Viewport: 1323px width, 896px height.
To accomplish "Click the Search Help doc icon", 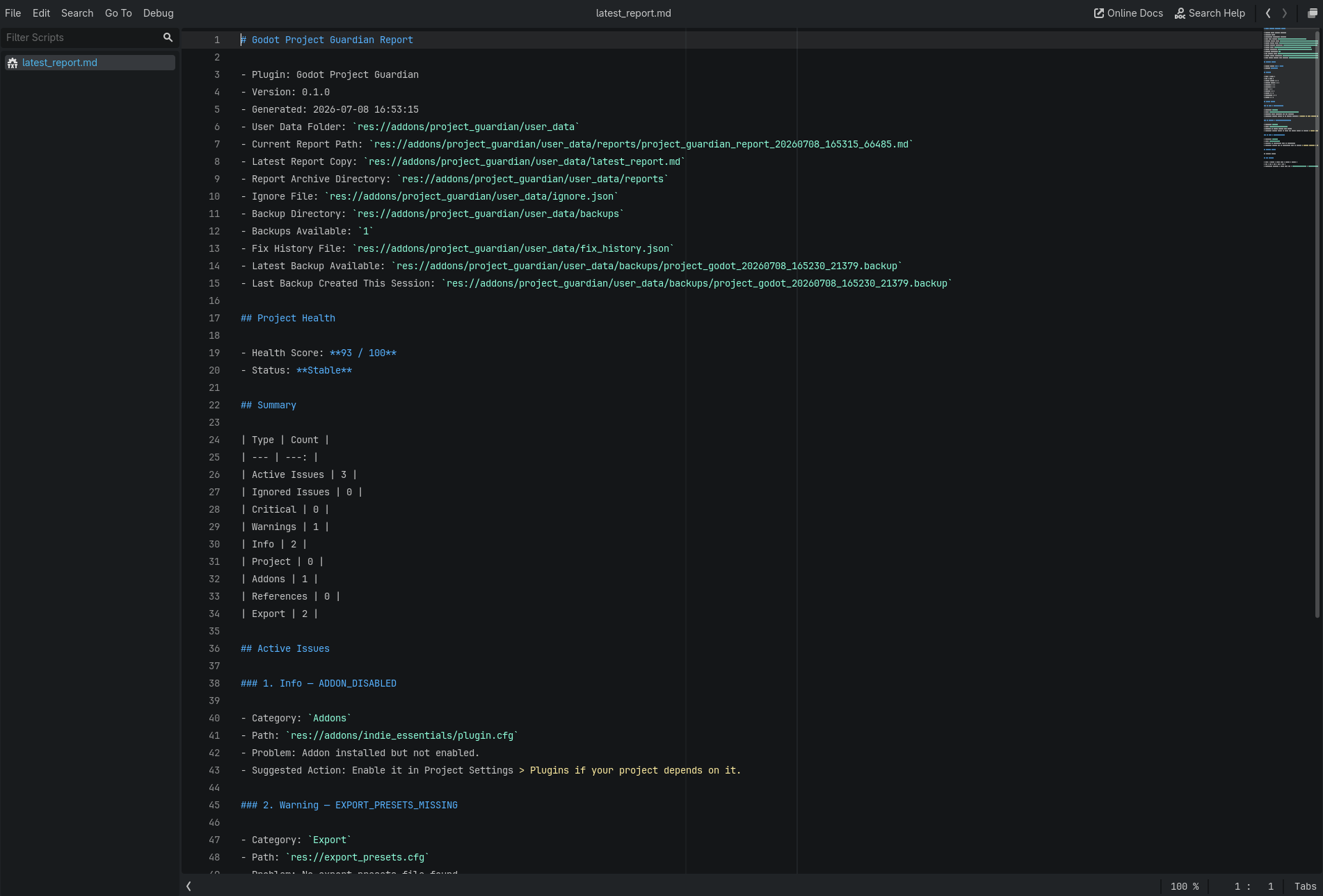I will 1180,13.
